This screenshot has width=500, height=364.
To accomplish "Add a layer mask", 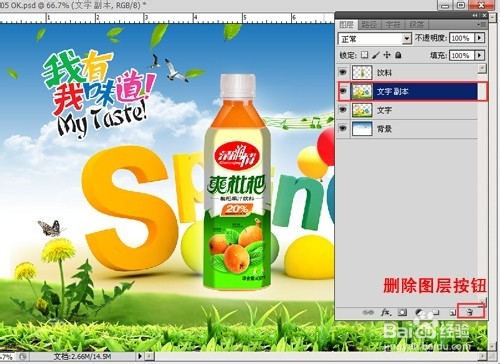I will pos(402,312).
